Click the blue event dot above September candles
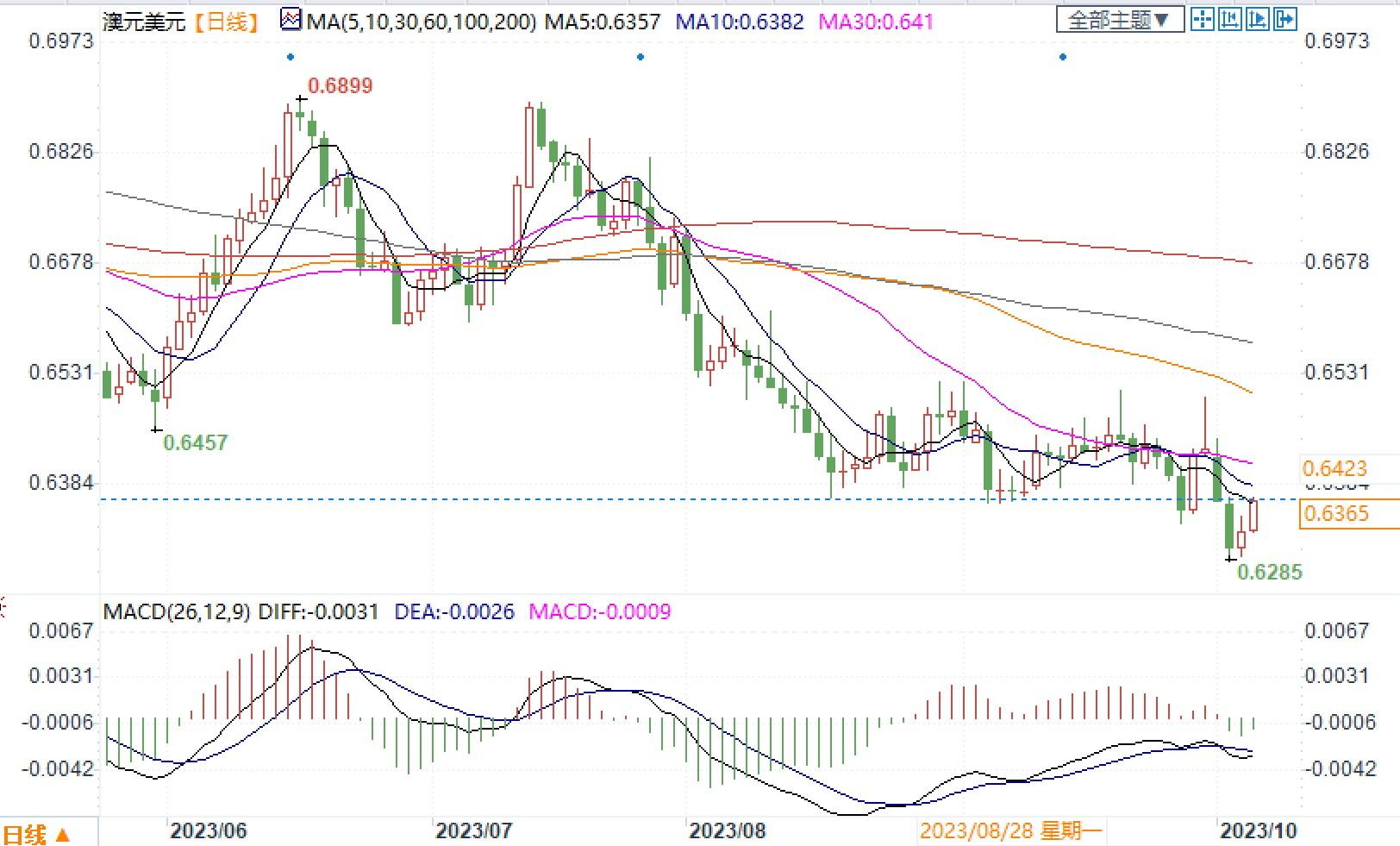This screenshot has height=846, width=1400. 1063,57
